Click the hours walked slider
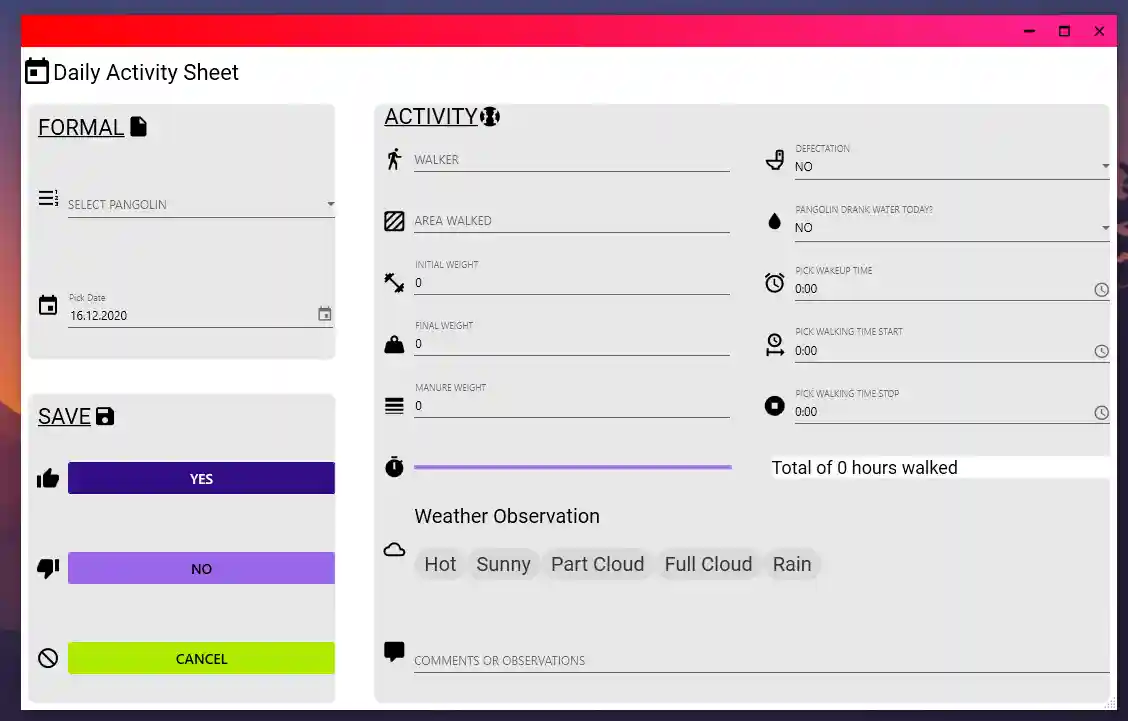The width and height of the screenshot is (1128, 721). click(573, 467)
